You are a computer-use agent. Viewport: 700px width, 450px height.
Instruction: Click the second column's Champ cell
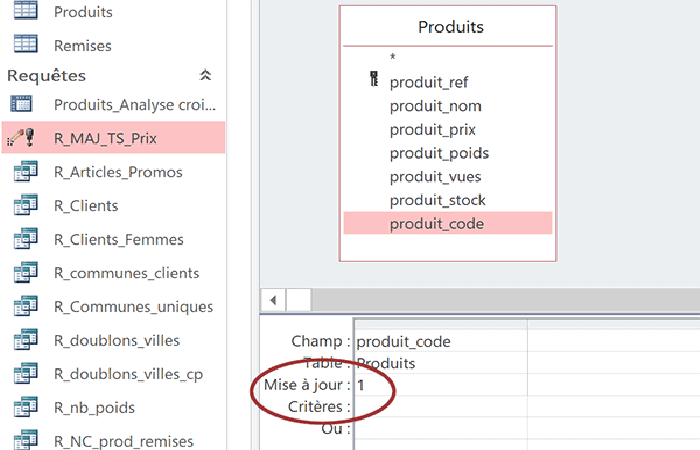pyautogui.click(x=613, y=341)
